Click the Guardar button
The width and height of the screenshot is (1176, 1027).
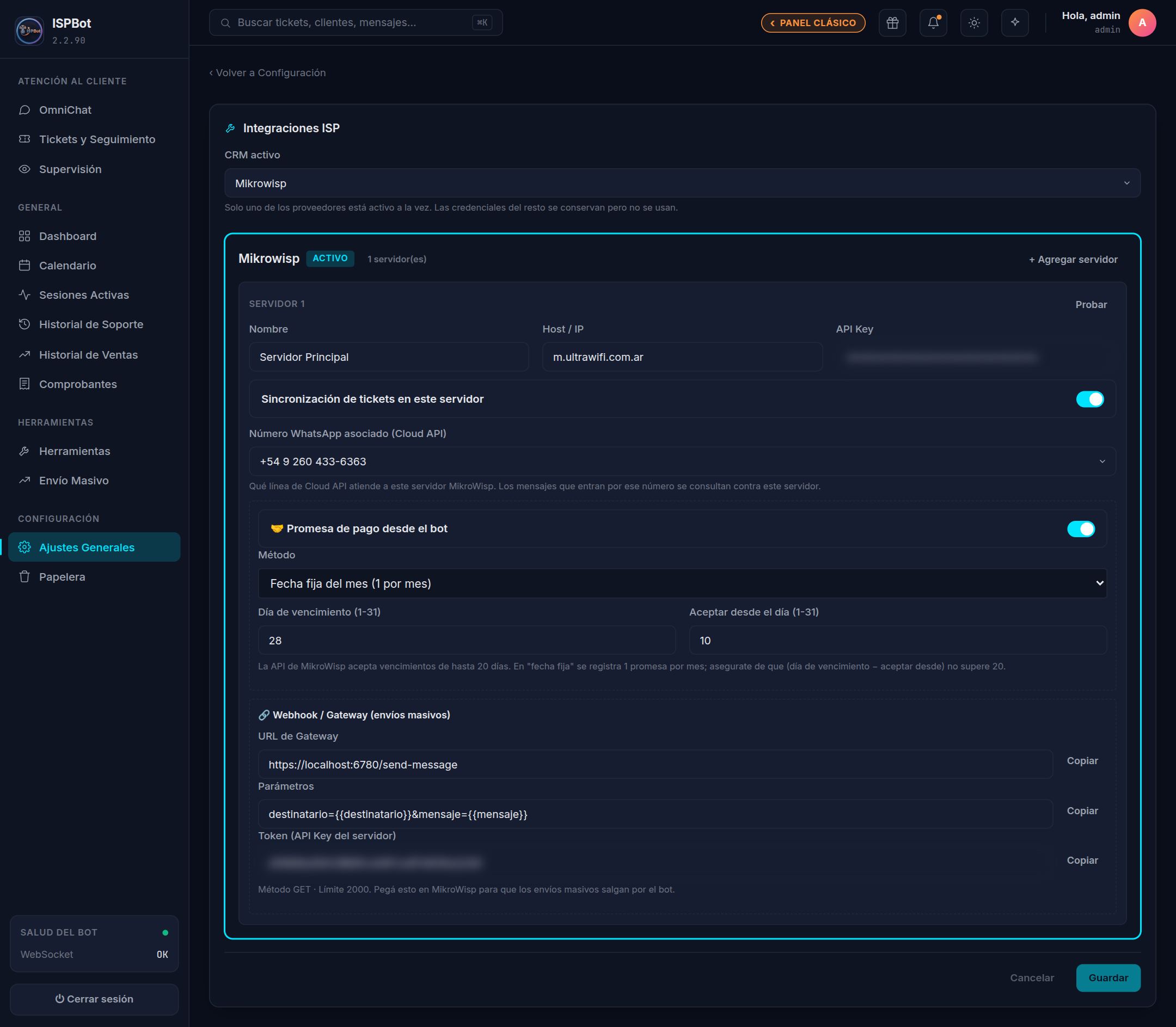tap(1107, 978)
